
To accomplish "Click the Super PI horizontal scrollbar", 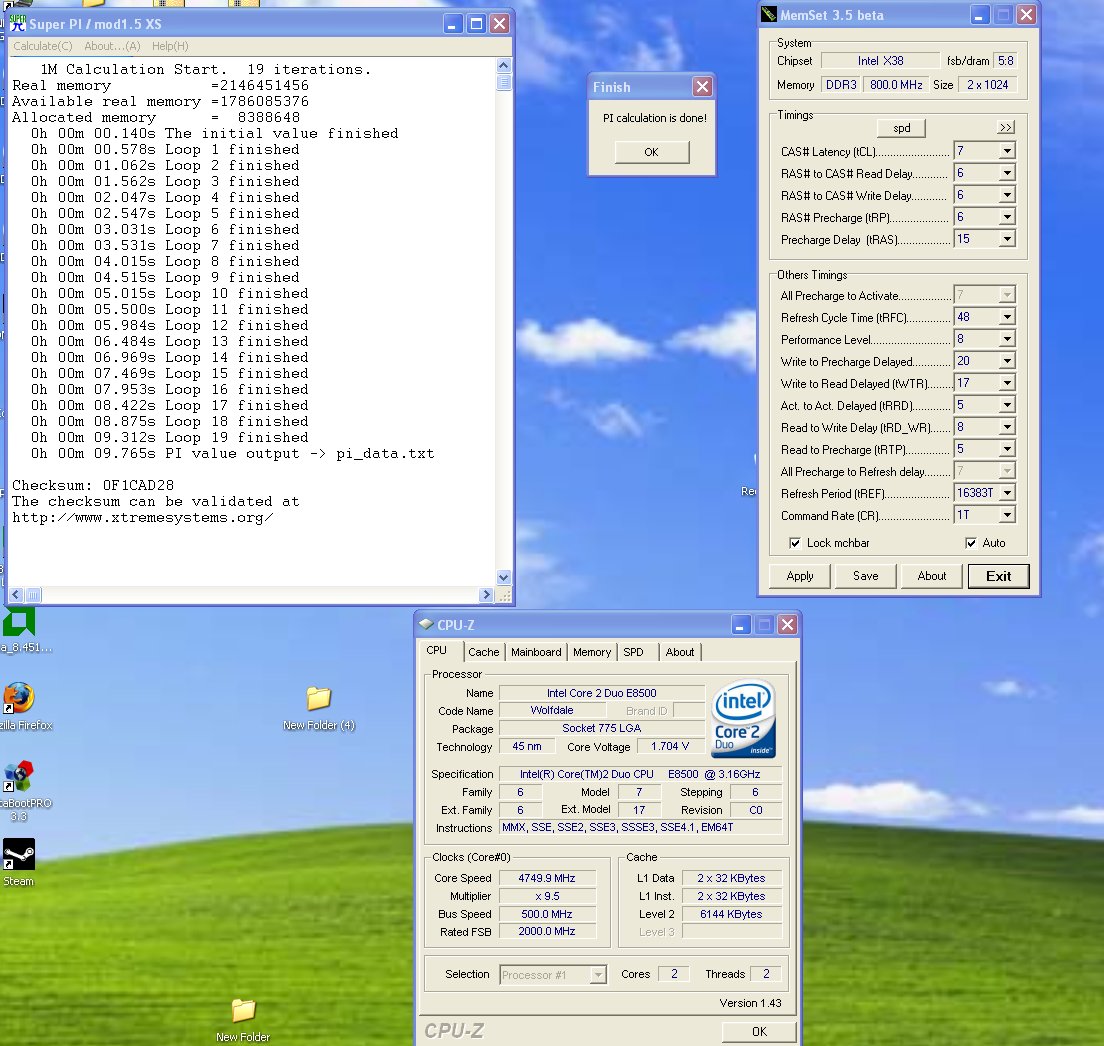I will pos(250,595).
